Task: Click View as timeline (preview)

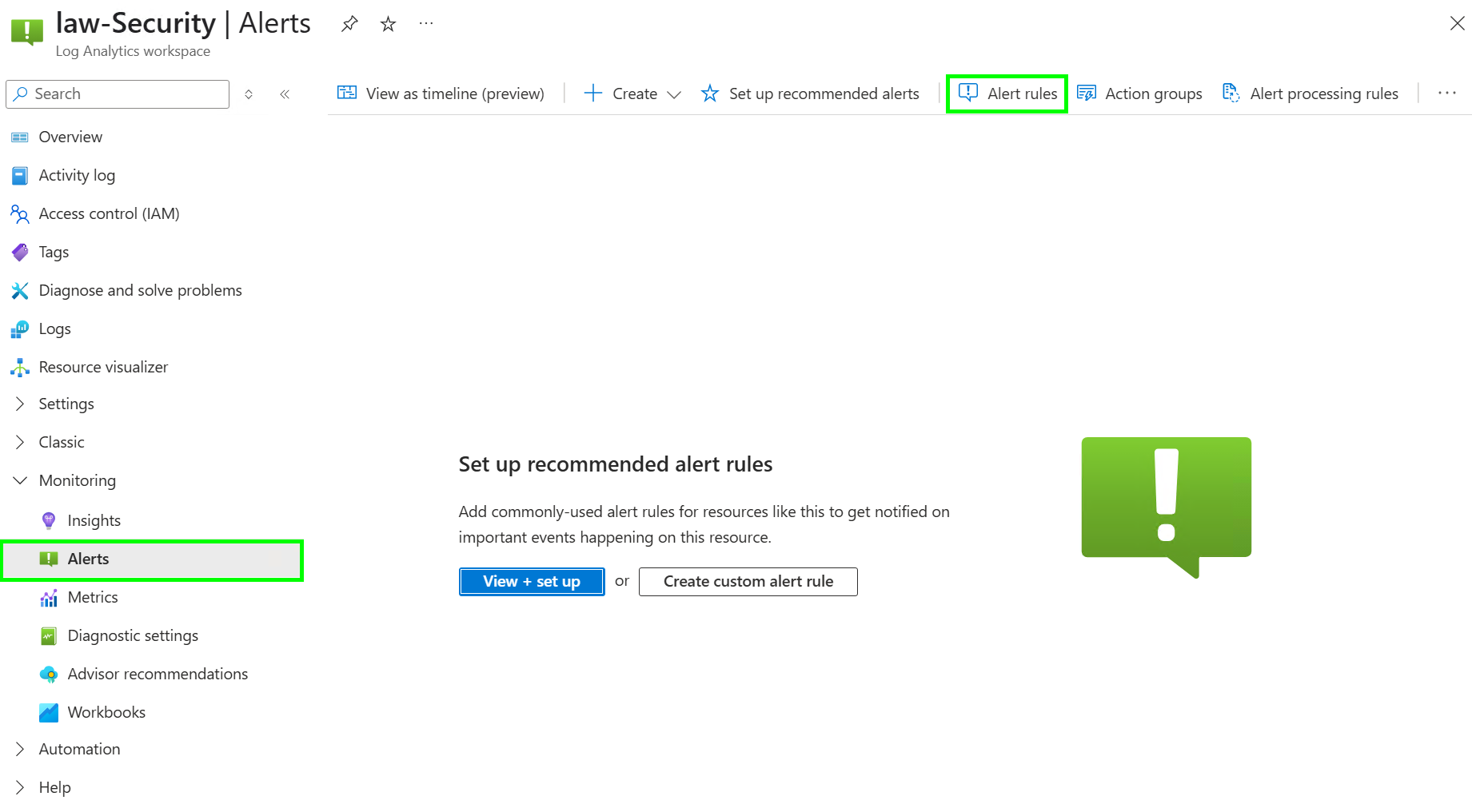Action: pyautogui.click(x=441, y=94)
